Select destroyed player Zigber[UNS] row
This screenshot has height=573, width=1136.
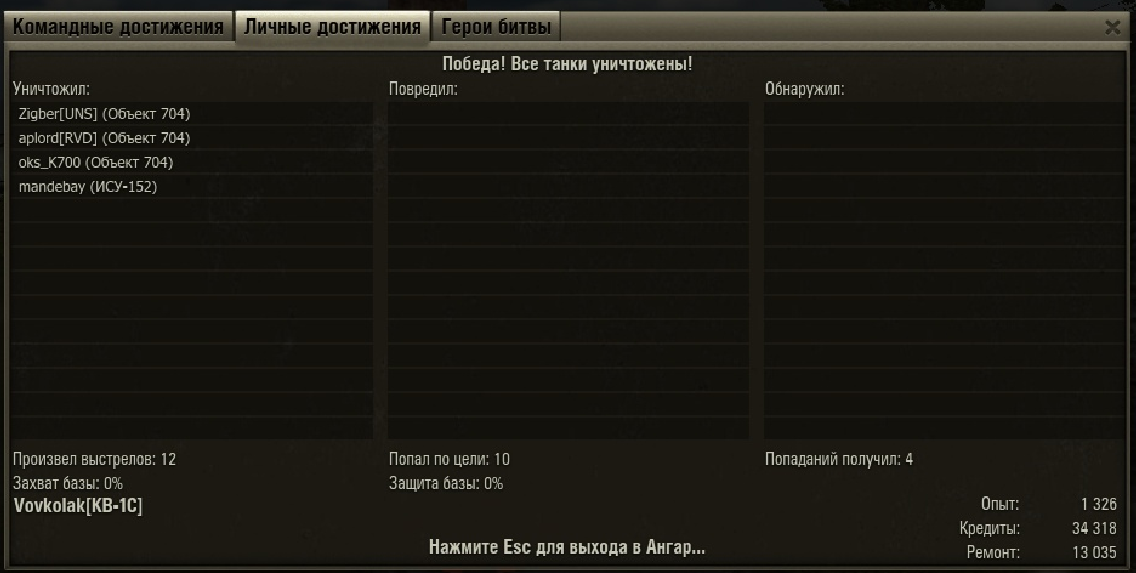tap(192, 114)
